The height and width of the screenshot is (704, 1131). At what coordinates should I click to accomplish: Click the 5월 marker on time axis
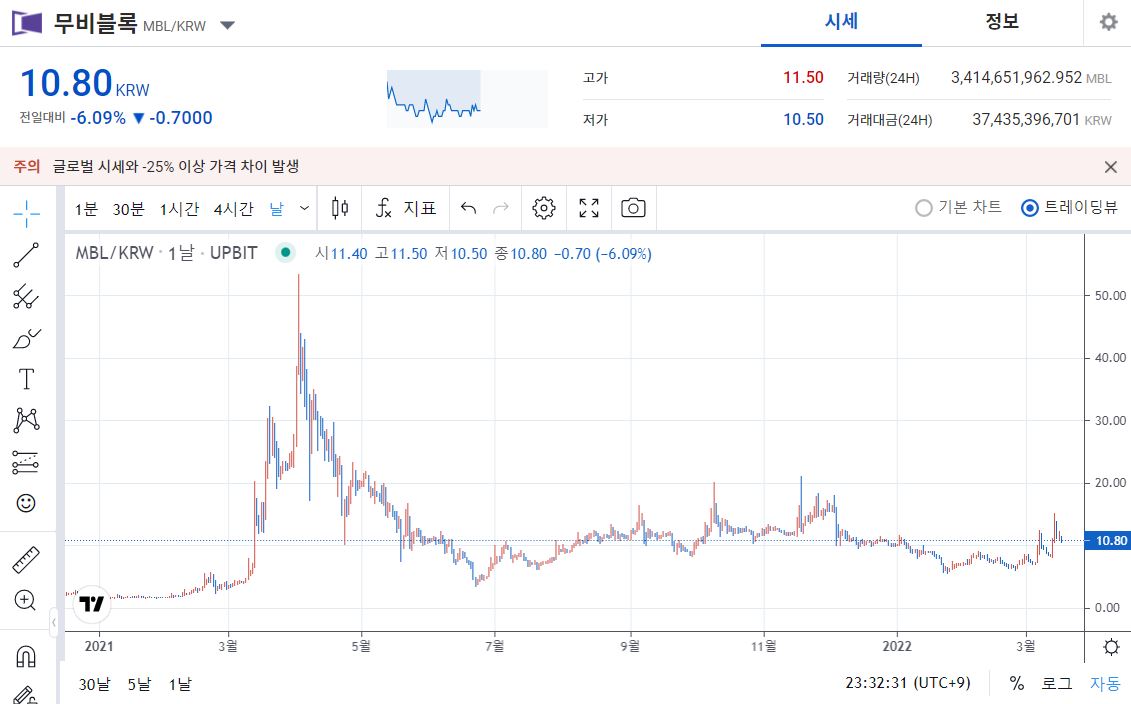point(361,646)
